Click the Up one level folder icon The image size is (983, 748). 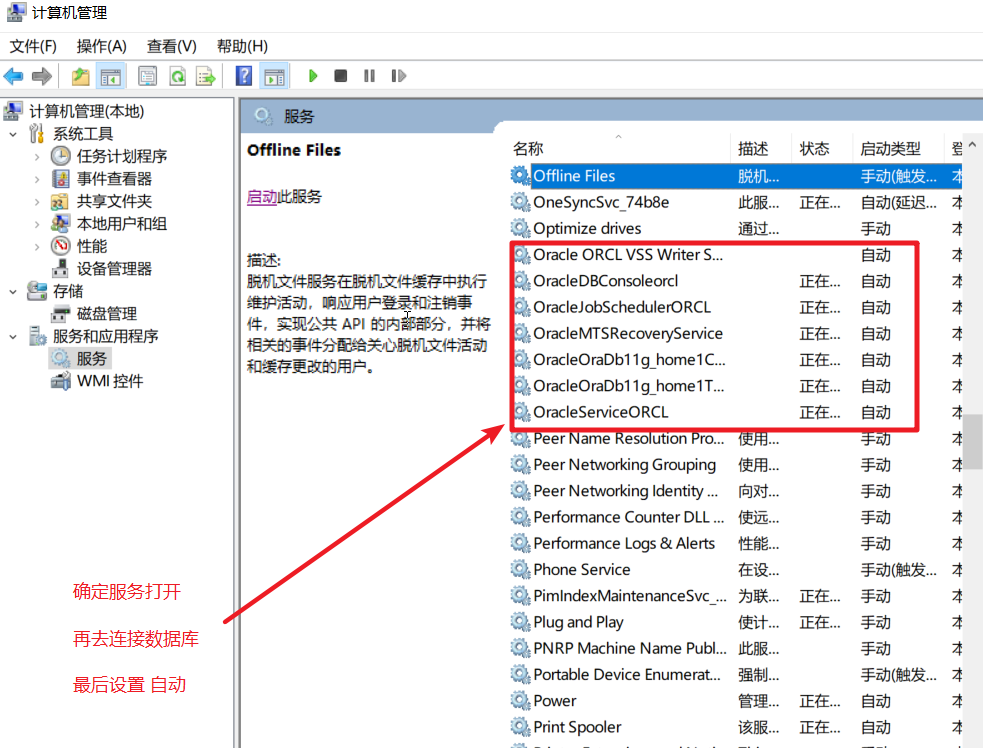pos(80,76)
